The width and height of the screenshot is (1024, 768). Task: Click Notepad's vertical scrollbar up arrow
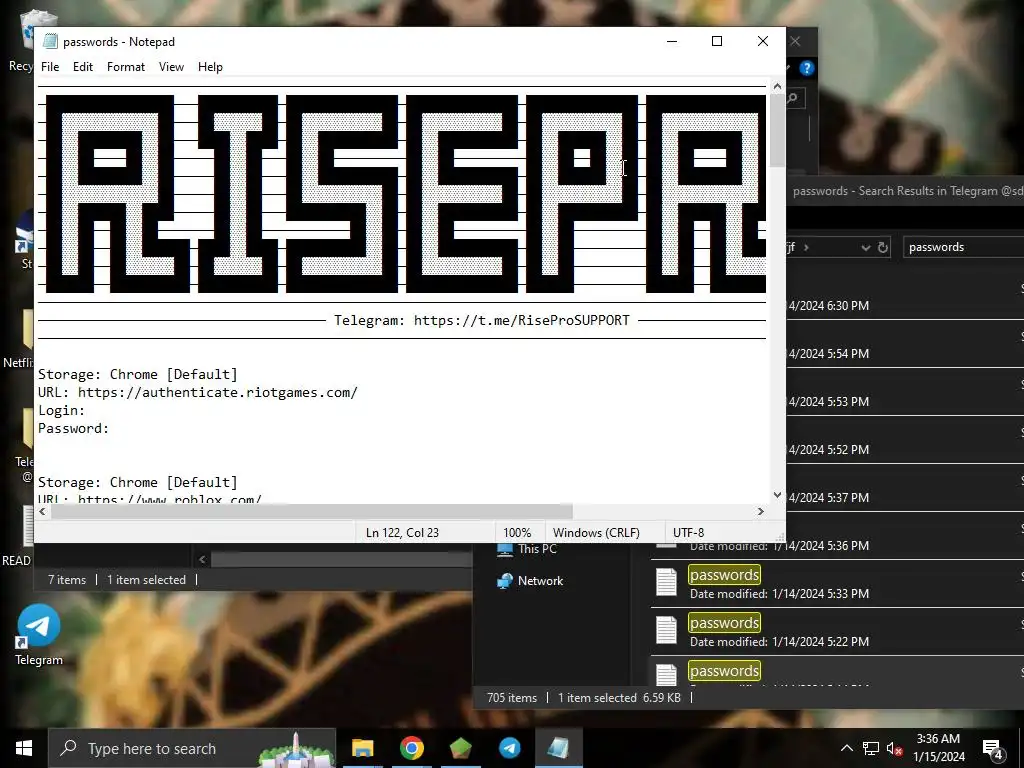click(777, 86)
